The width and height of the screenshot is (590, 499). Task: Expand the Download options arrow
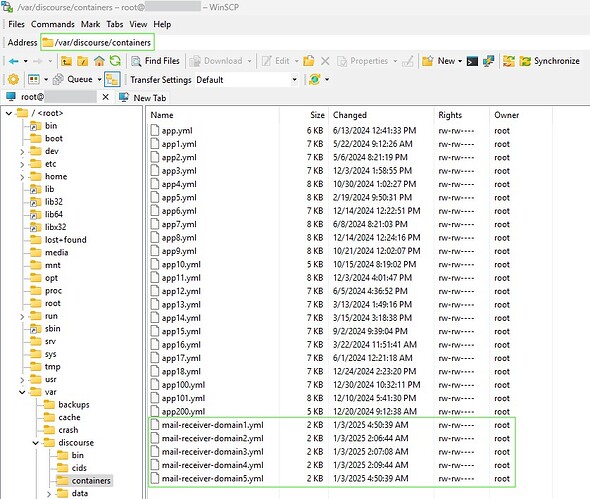pyautogui.click(x=249, y=61)
